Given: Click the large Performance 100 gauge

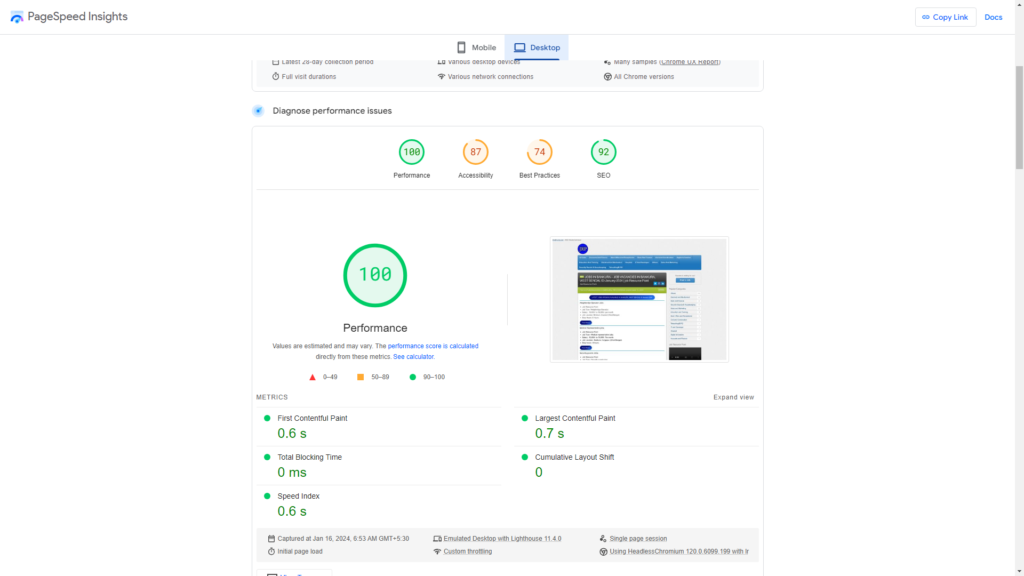Looking at the screenshot, I should coord(375,275).
